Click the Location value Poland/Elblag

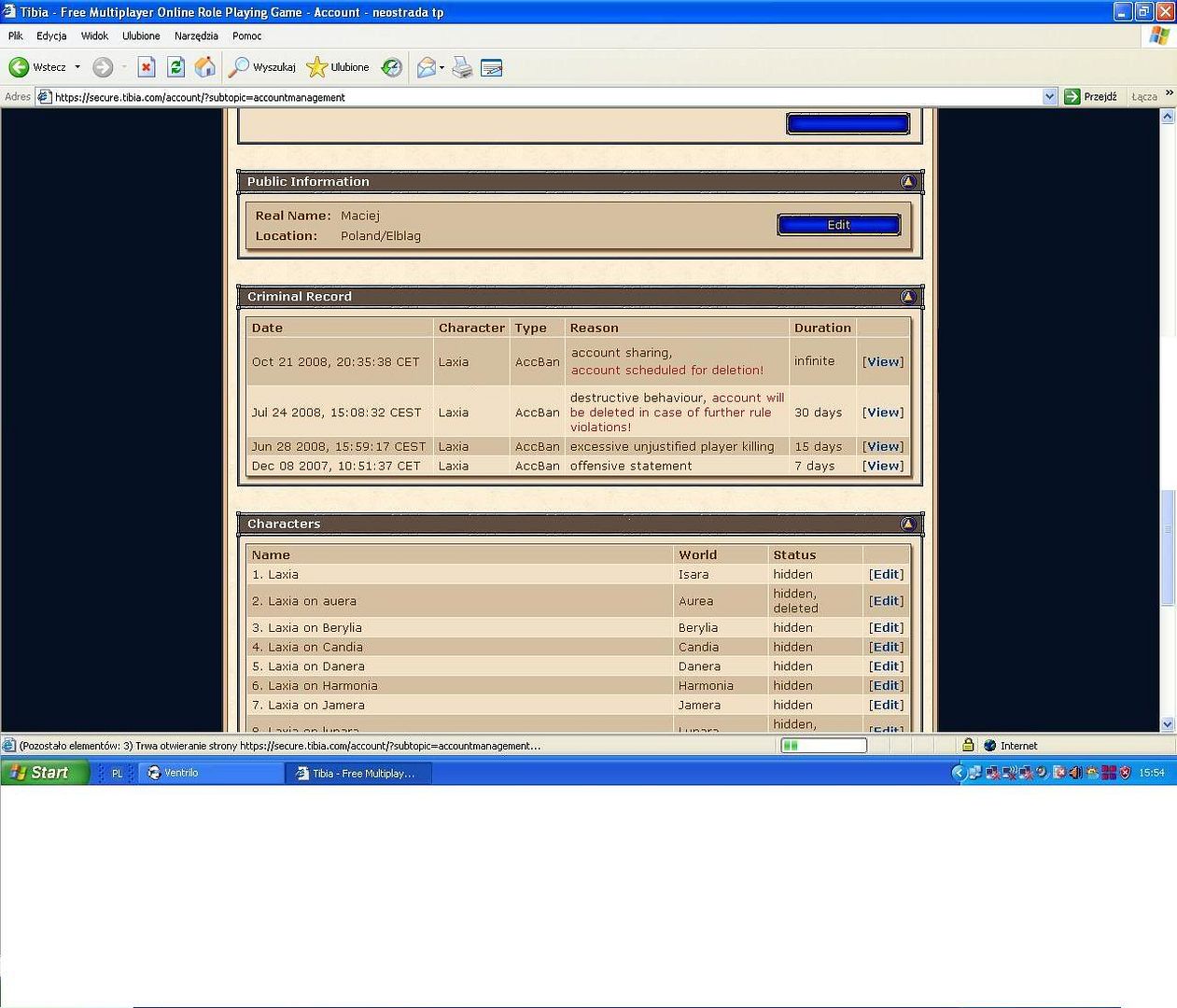(x=381, y=236)
